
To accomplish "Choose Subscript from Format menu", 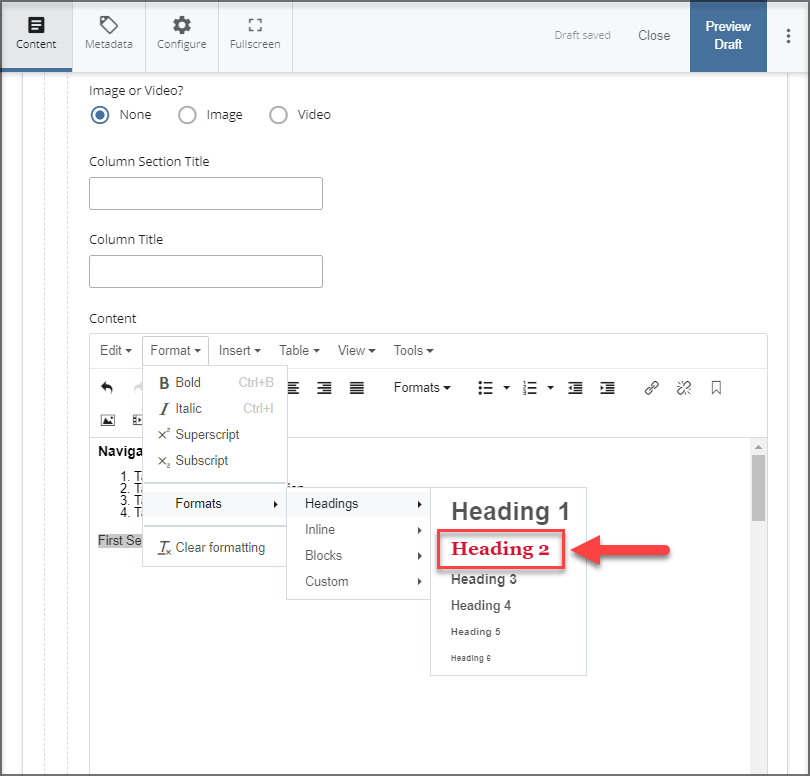I will 215,460.
